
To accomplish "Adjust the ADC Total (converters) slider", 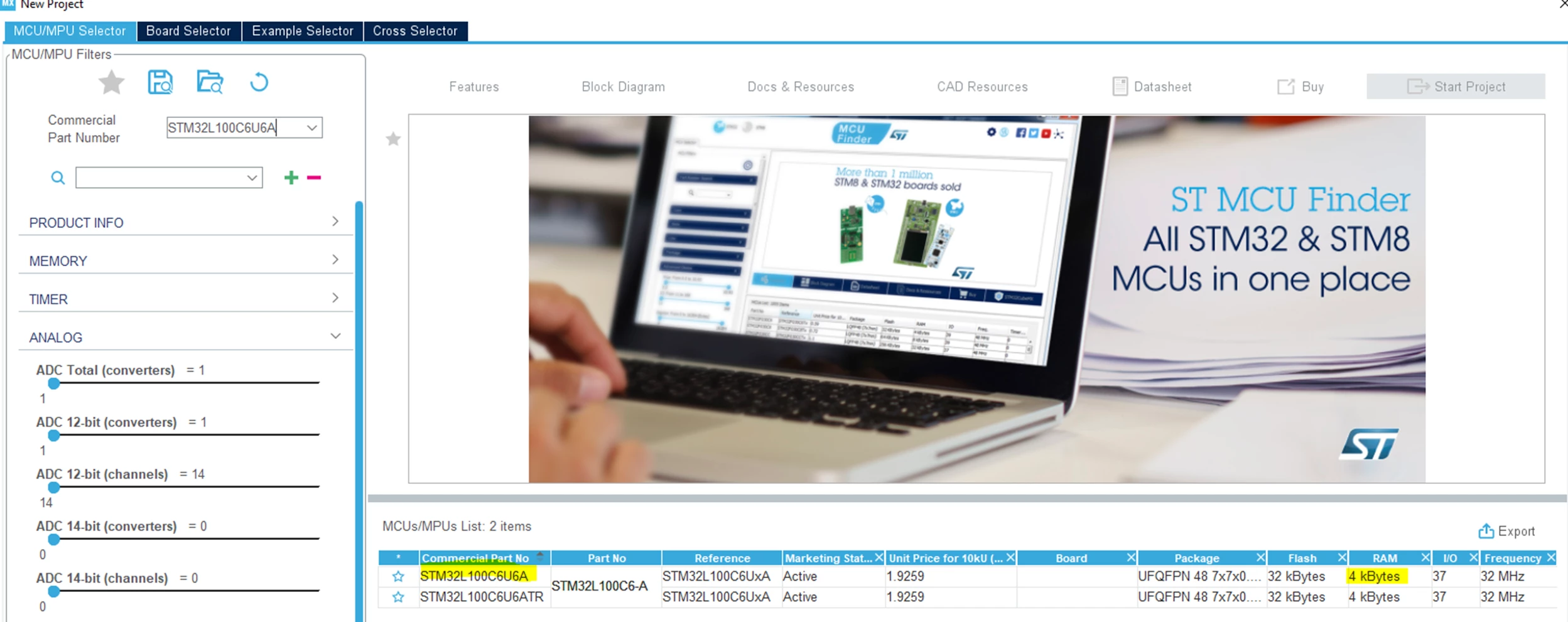I will pyautogui.click(x=54, y=383).
